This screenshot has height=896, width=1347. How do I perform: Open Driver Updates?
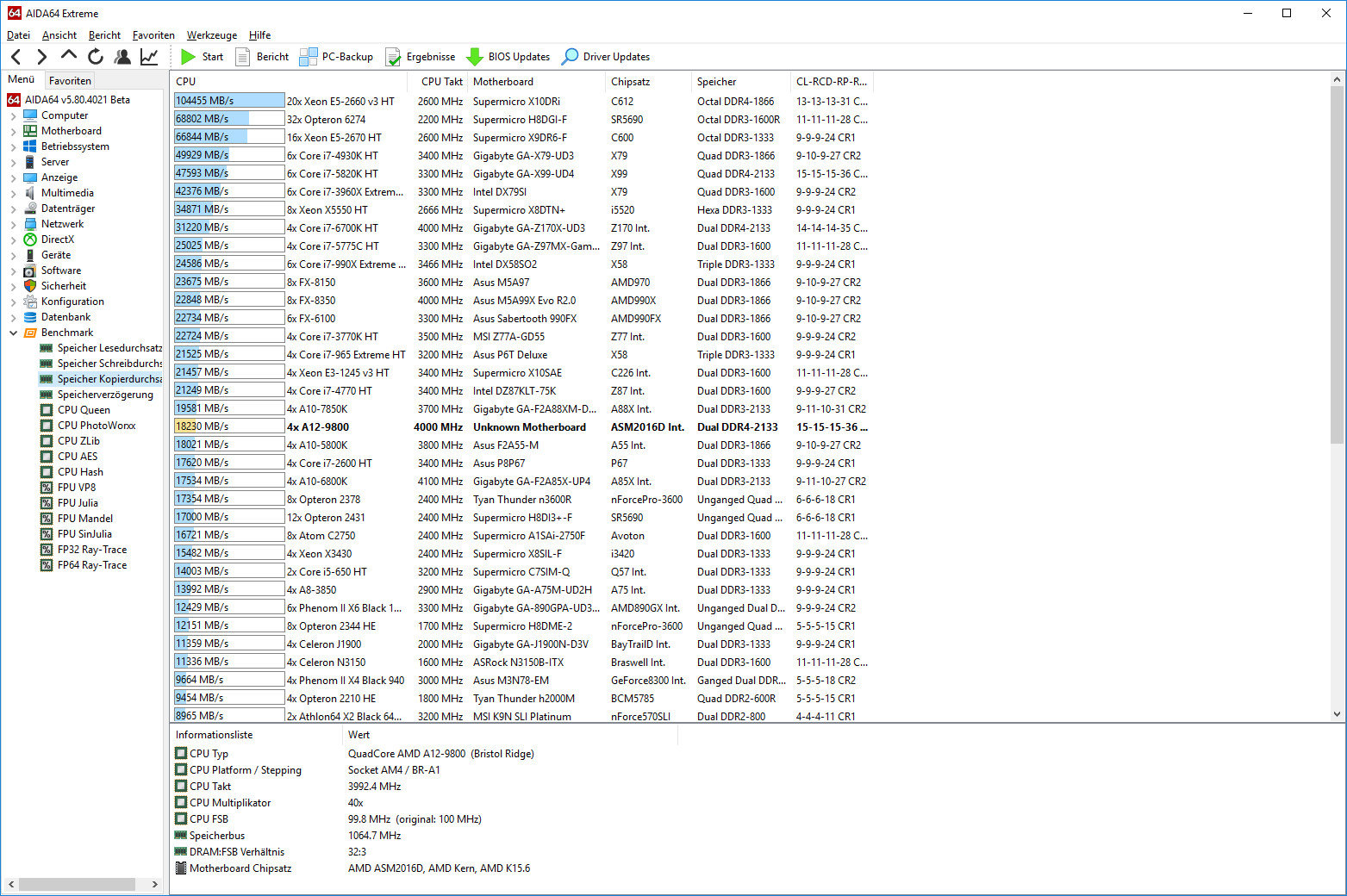(x=605, y=57)
